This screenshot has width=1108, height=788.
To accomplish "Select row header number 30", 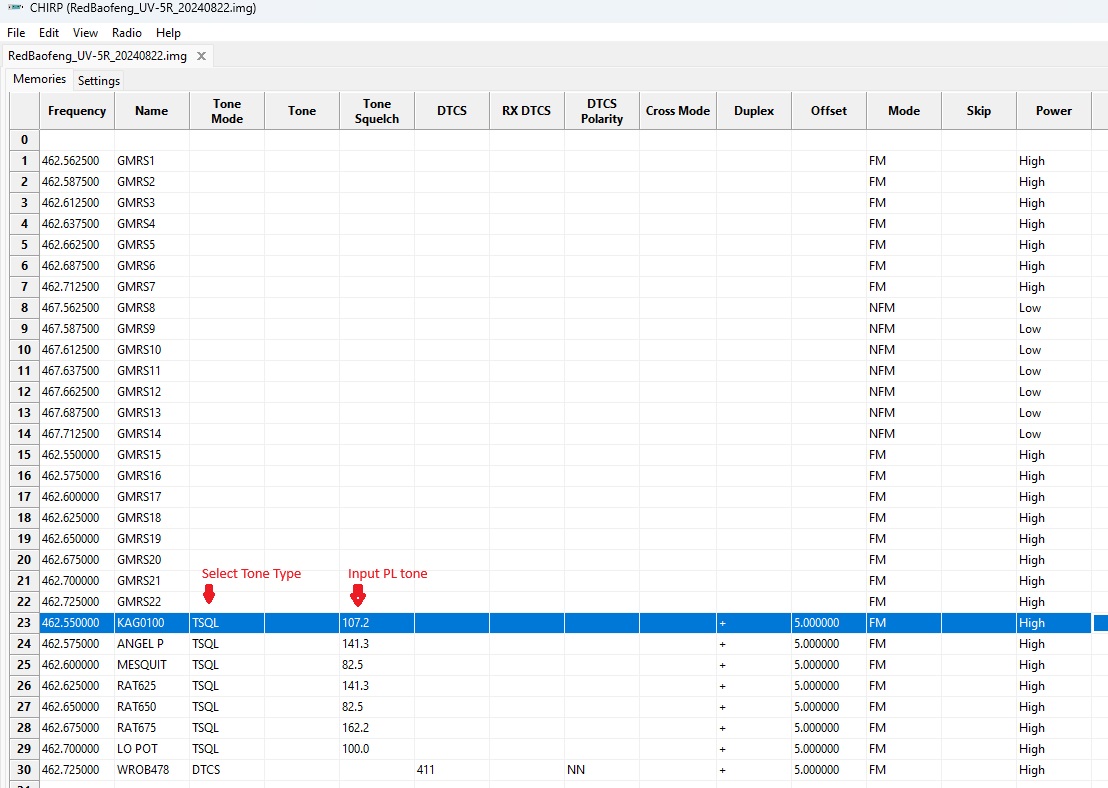I will [x=24, y=770].
